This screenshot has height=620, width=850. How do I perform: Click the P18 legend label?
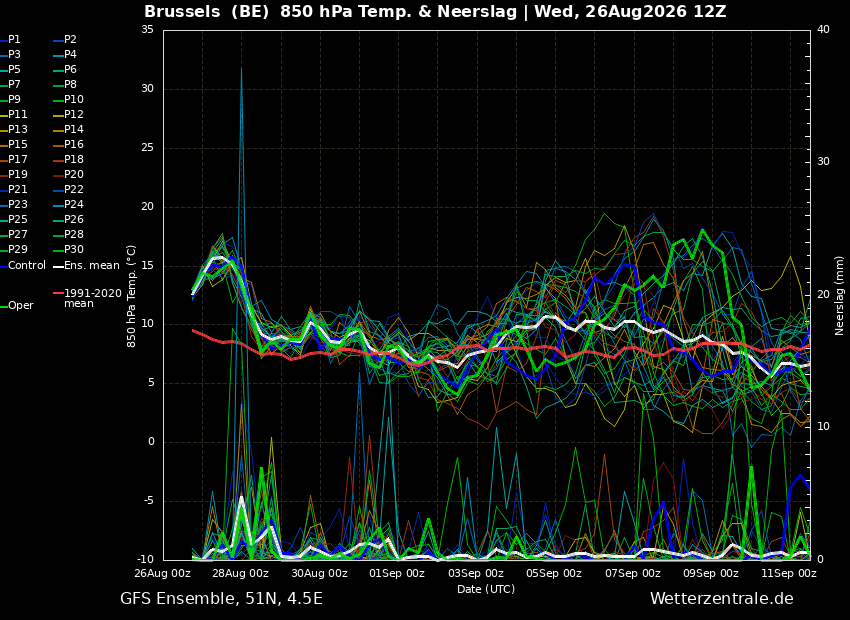pos(74,159)
